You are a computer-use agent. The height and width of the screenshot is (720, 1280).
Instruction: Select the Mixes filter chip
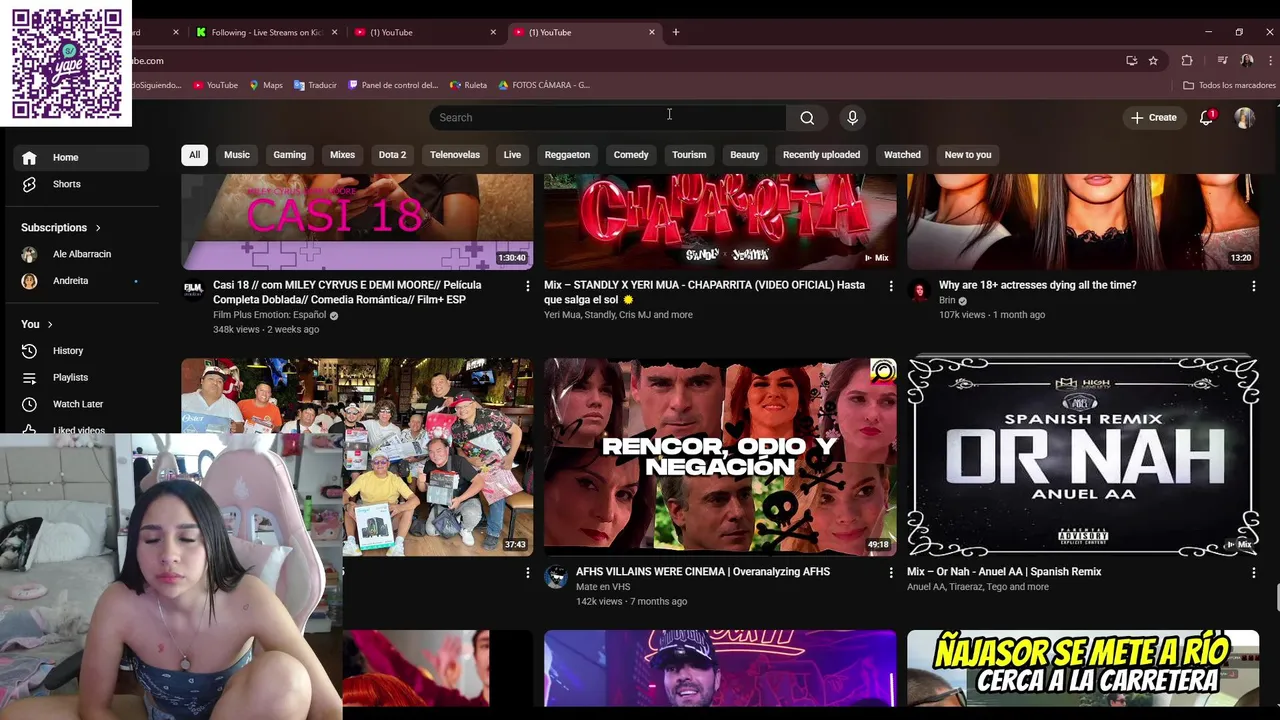(343, 155)
